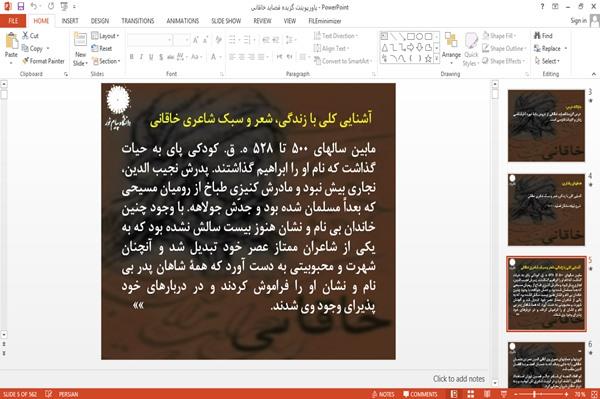Switch to Reading View icon
The width and height of the screenshot is (600, 399).
coord(487,394)
